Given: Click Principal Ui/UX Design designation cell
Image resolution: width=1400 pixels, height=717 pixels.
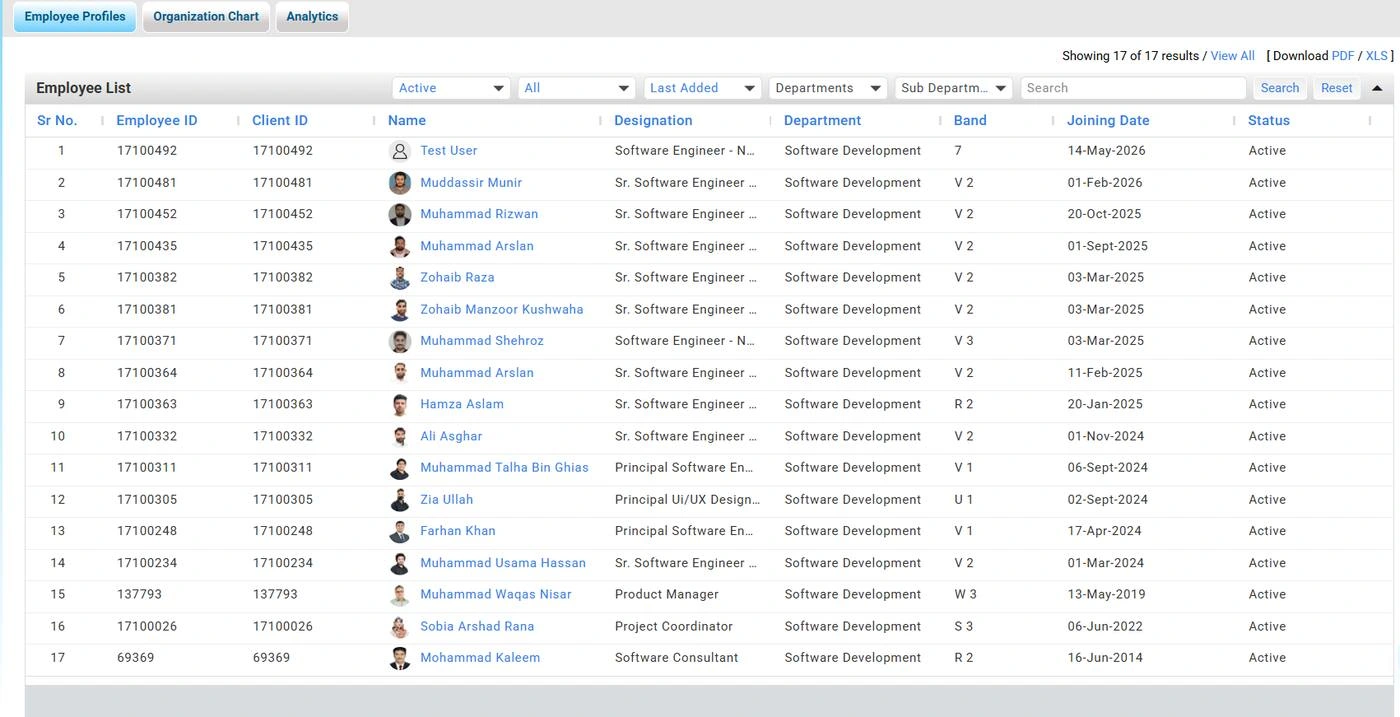Looking at the screenshot, I should click(x=688, y=500).
